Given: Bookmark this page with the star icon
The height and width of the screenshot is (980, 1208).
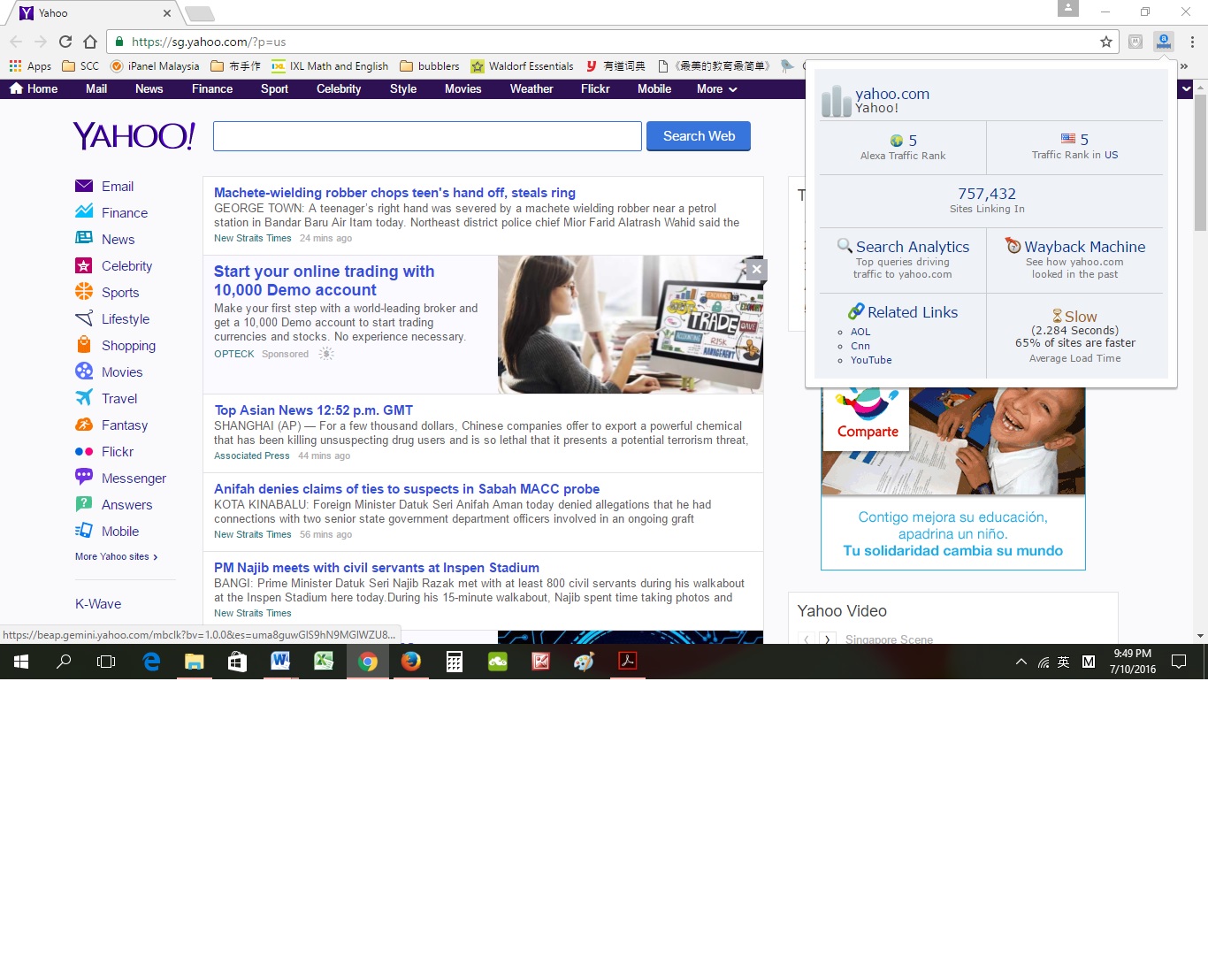Looking at the screenshot, I should [x=1106, y=42].
